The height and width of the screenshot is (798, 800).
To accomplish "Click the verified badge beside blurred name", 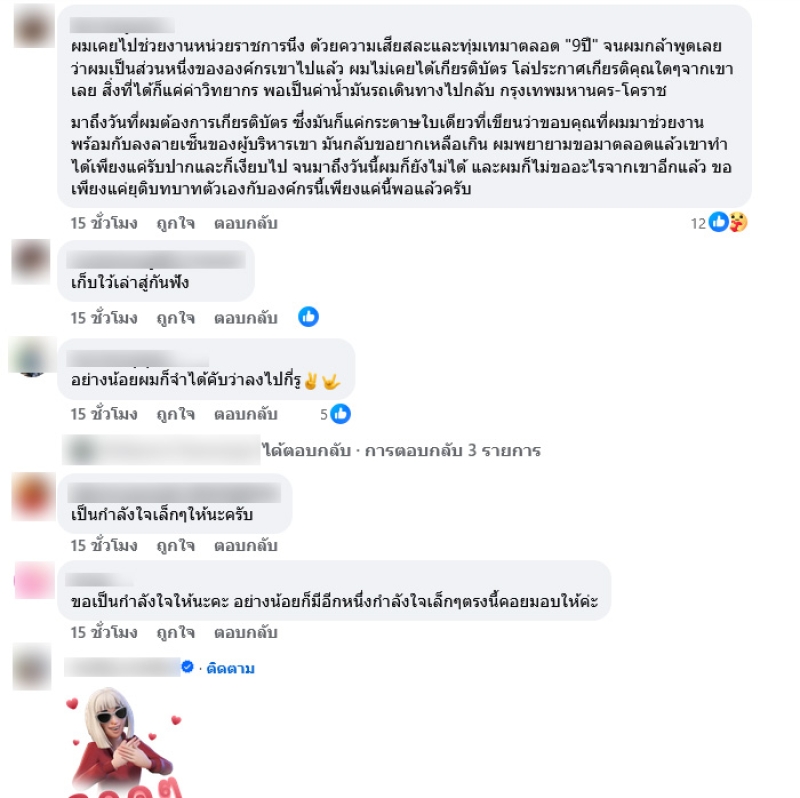I will (x=187, y=667).
